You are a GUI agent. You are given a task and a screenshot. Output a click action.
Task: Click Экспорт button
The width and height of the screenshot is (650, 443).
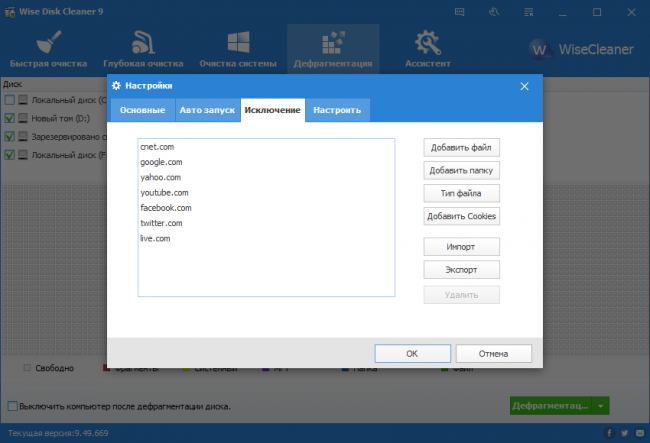(x=461, y=270)
